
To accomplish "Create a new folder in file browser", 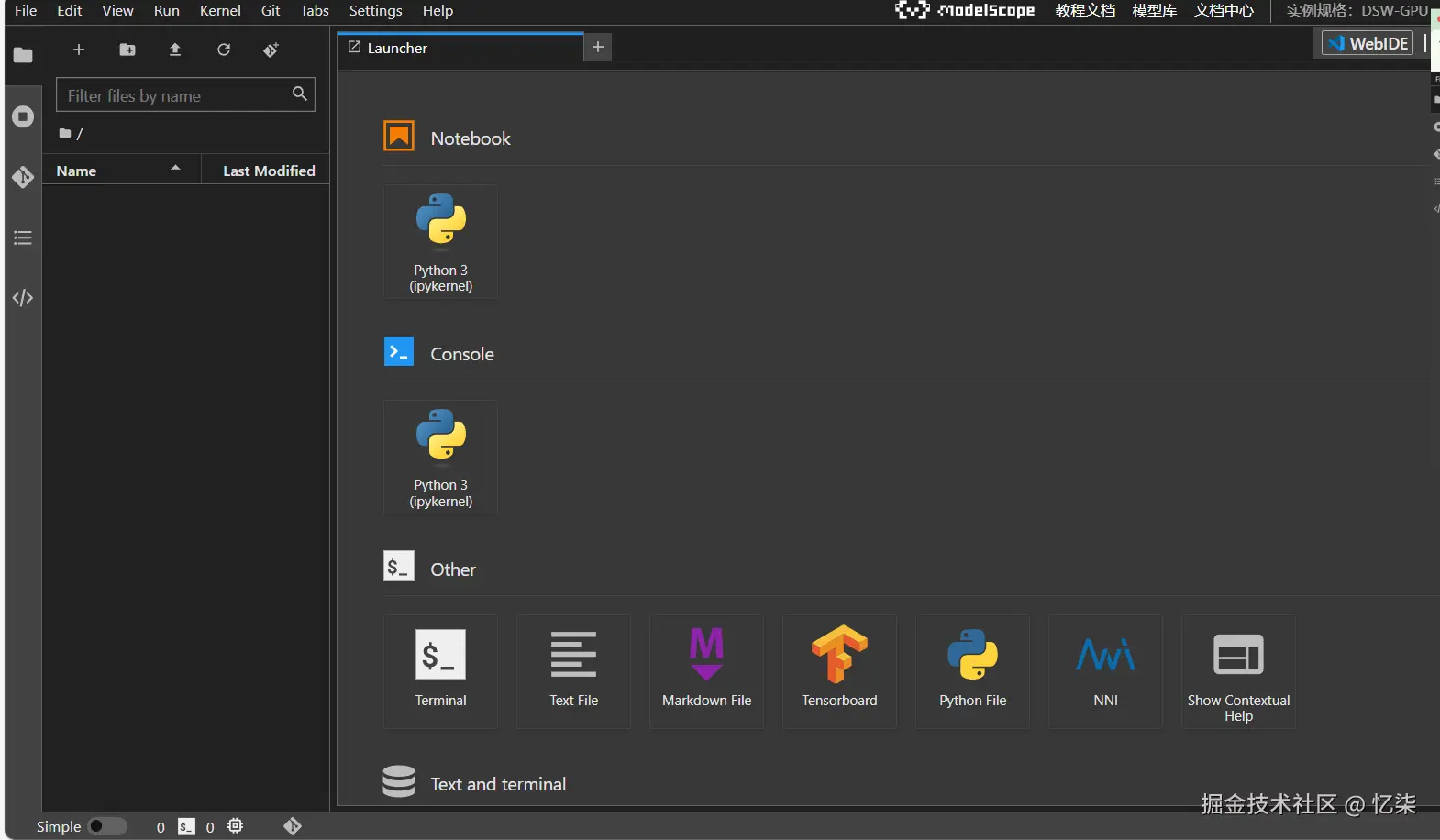I will tap(127, 50).
